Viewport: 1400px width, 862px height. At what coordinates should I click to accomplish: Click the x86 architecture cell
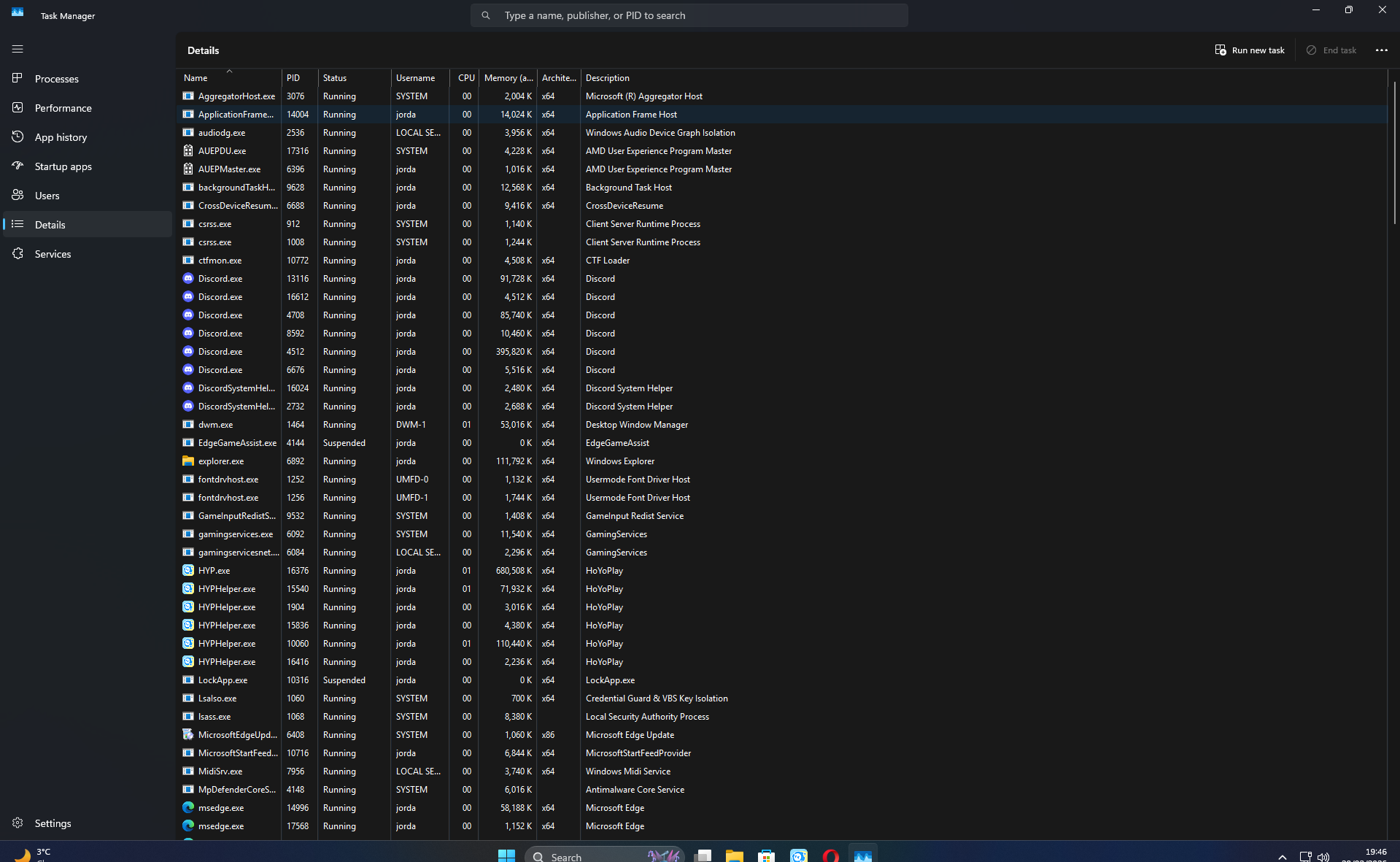[548, 735]
